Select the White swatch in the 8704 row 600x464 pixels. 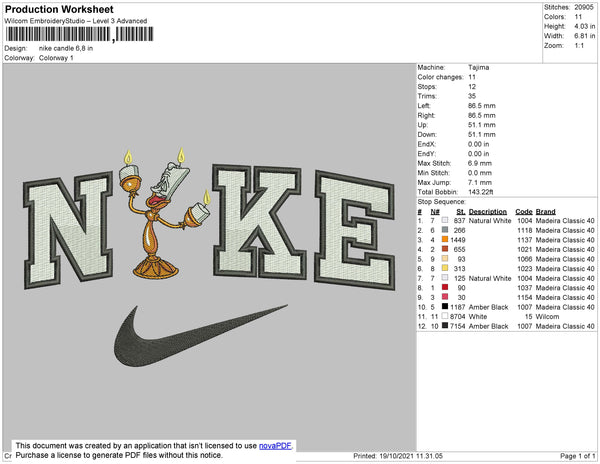[x=445, y=316]
